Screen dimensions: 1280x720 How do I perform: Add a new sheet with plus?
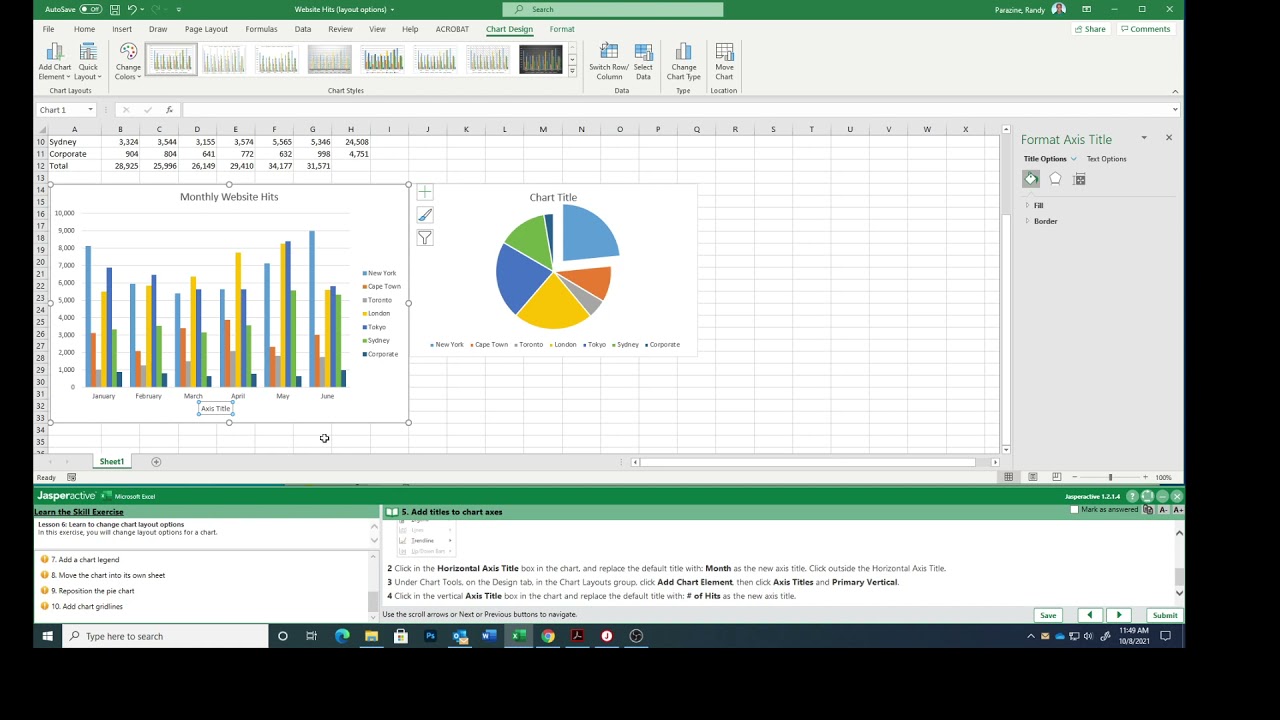click(156, 462)
